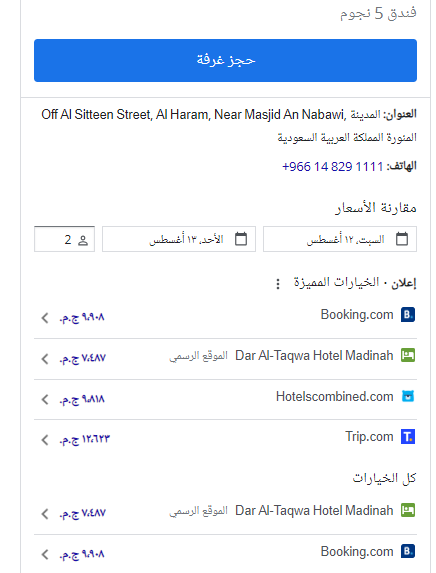Open the featured Booking.com price offer
436x573 pixels.
click(x=225, y=317)
